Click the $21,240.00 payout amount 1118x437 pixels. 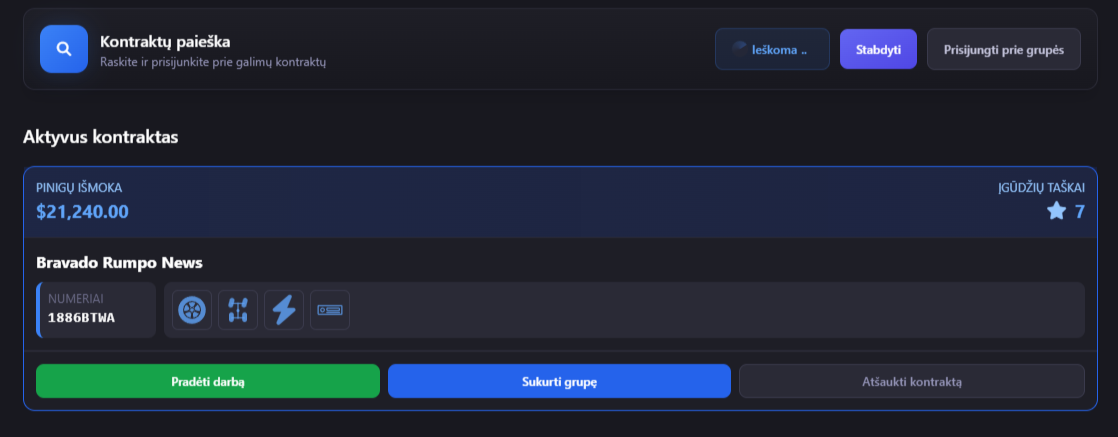82,212
